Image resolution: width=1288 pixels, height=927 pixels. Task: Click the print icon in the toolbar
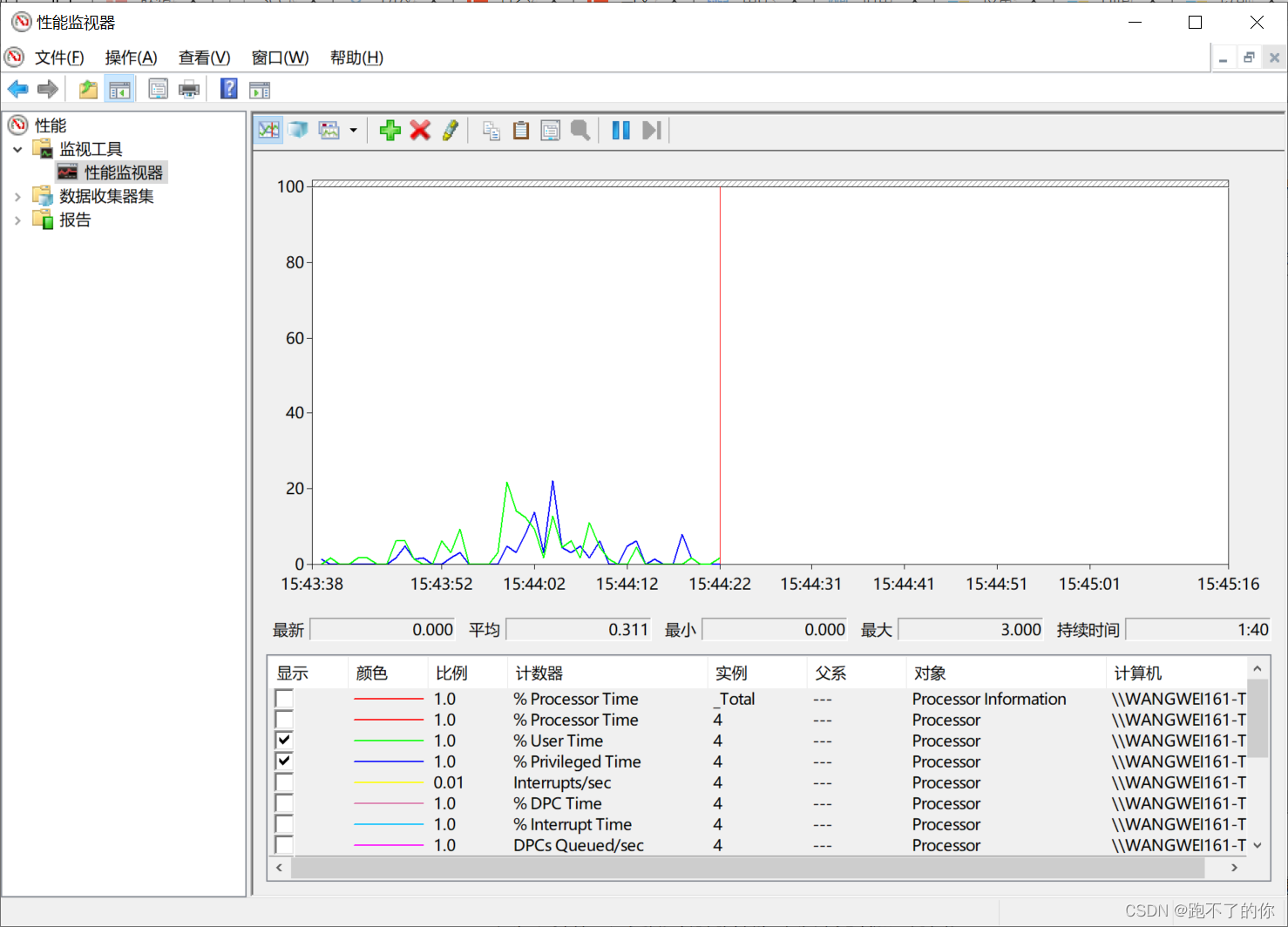(188, 89)
